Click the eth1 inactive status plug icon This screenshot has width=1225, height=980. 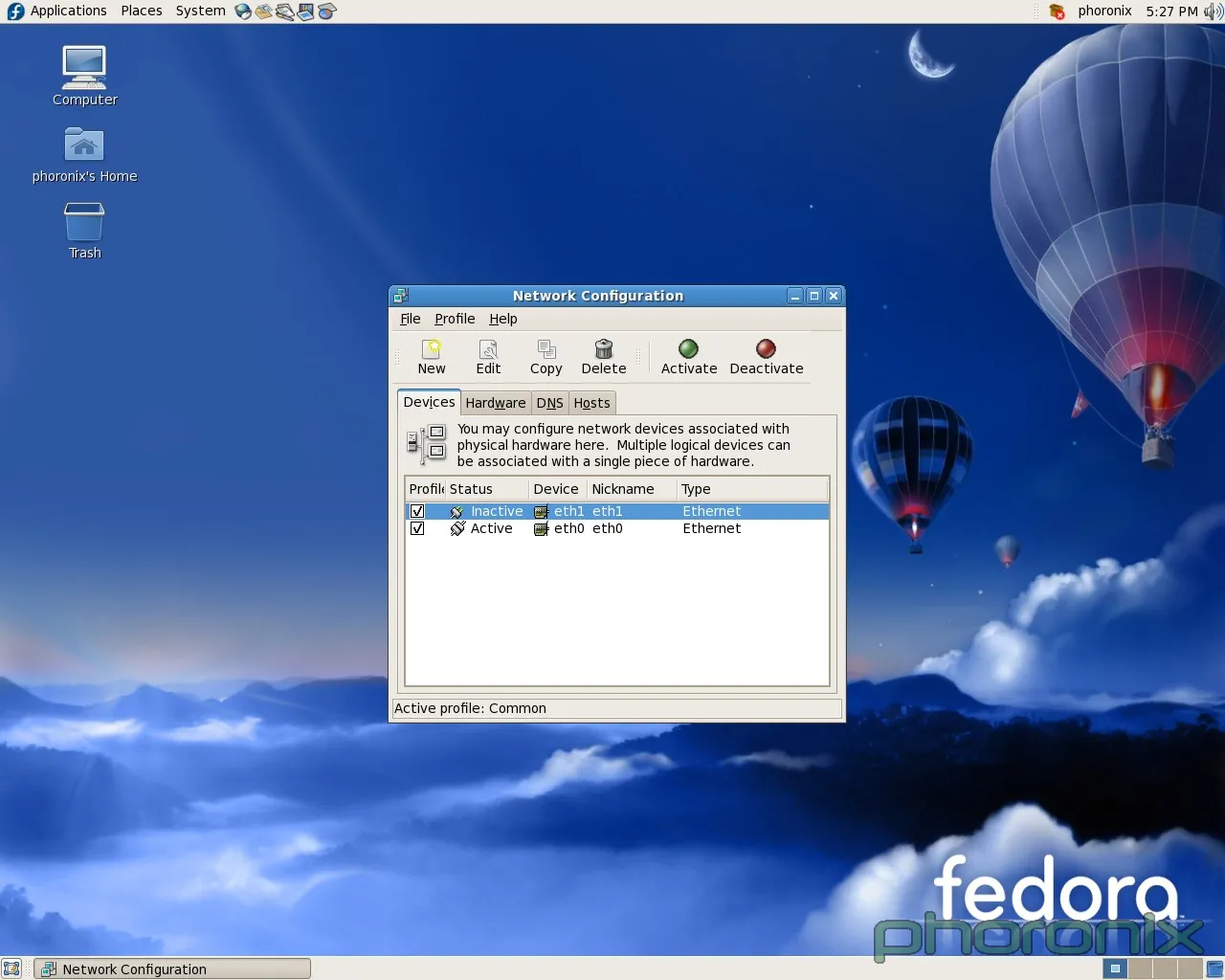click(x=457, y=512)
